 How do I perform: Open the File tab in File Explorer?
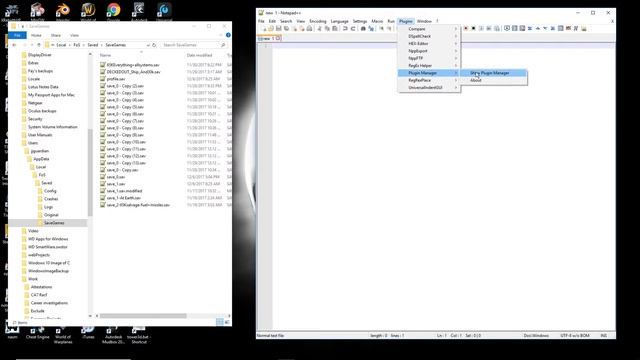(x=17, y=36)
